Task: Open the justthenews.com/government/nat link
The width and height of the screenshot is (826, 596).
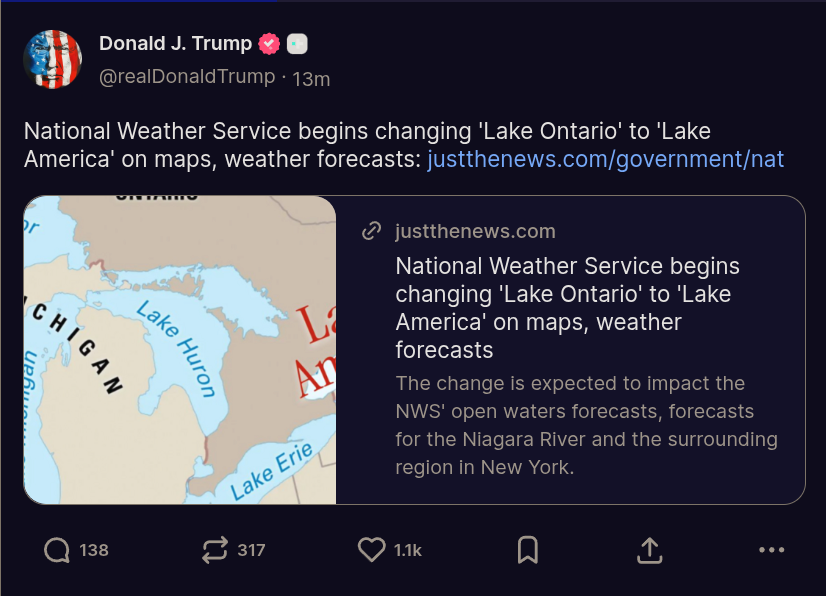Action: (x=606, y=159)
